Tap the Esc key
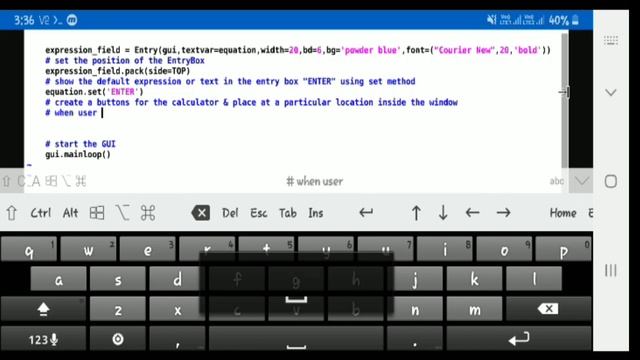This screenshot has height=360, width=640. pos(259,213)
